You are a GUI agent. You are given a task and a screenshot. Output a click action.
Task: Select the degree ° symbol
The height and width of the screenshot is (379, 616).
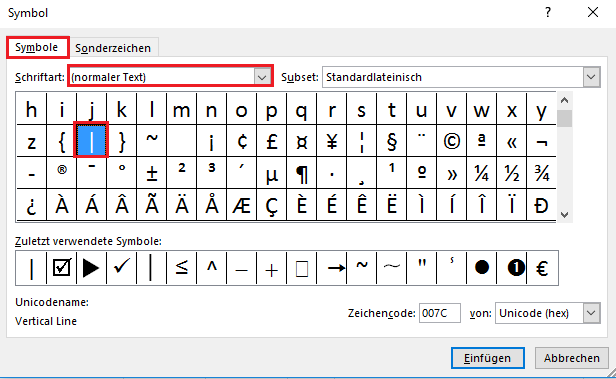(x=121, y=173)
